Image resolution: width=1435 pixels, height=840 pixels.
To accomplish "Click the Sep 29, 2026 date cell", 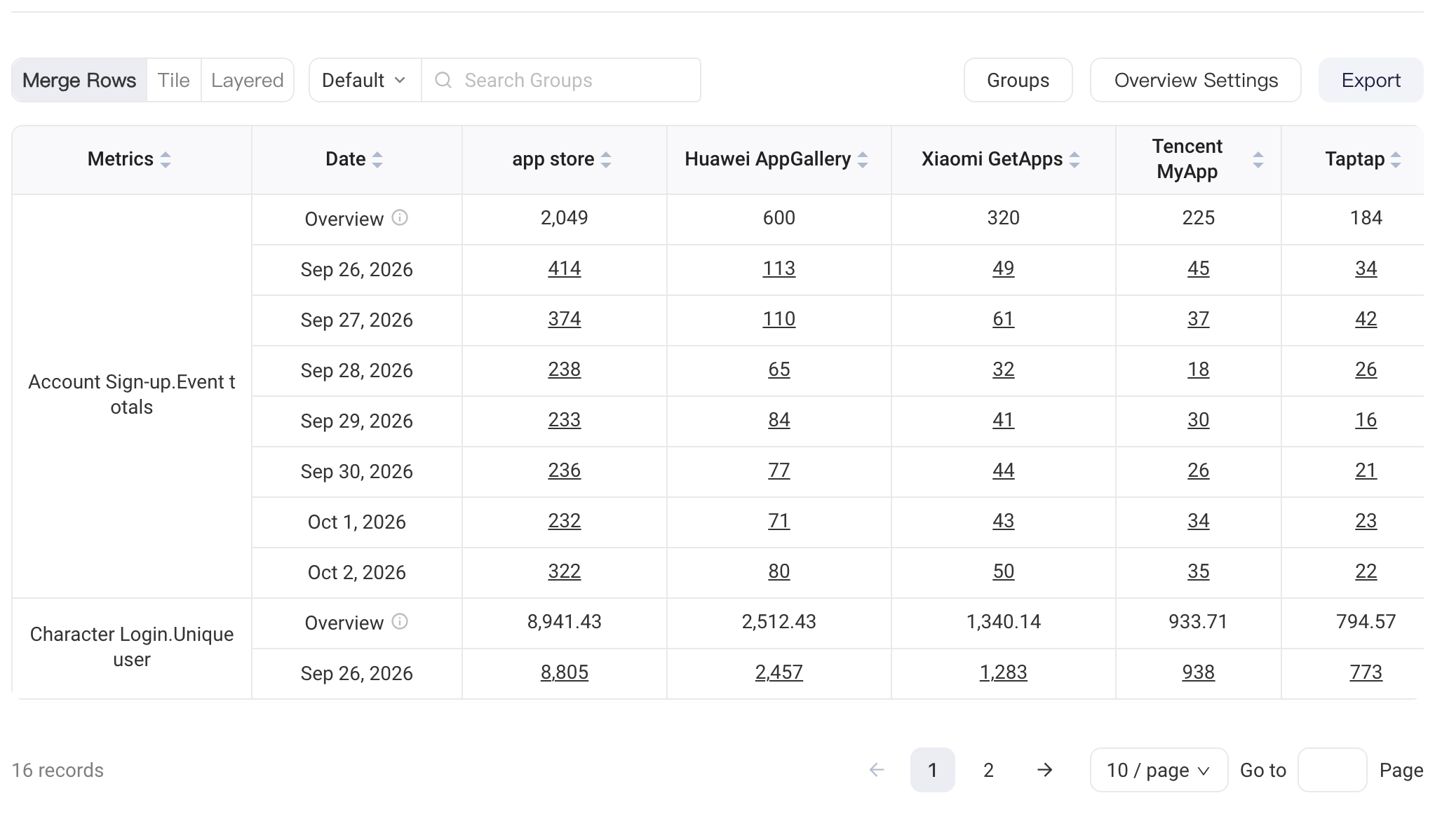I will pyautogui.click(x=357, y=421).
